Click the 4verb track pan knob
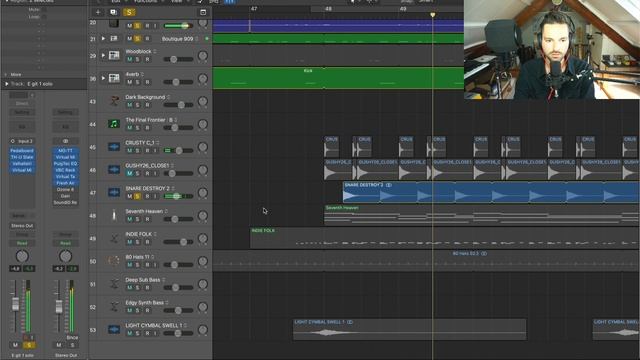This screenshot has width=640, height=360. coord(203,78)
